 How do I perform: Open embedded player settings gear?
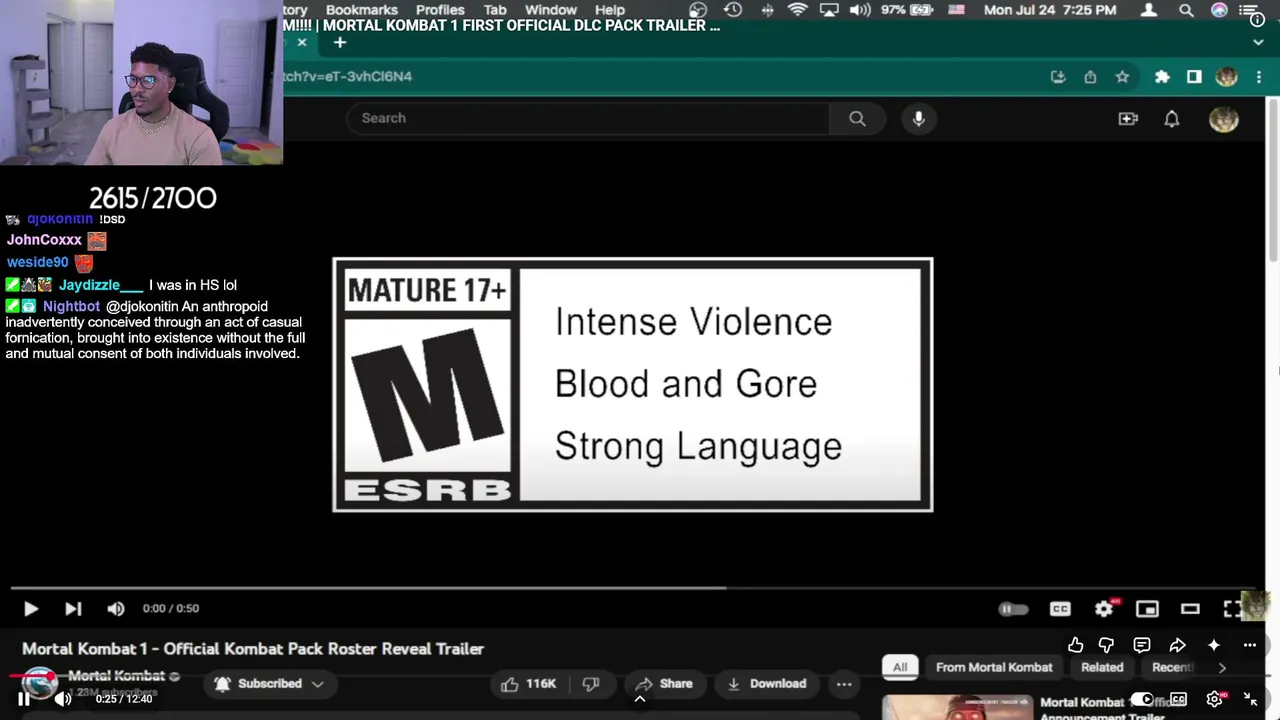1104,609
